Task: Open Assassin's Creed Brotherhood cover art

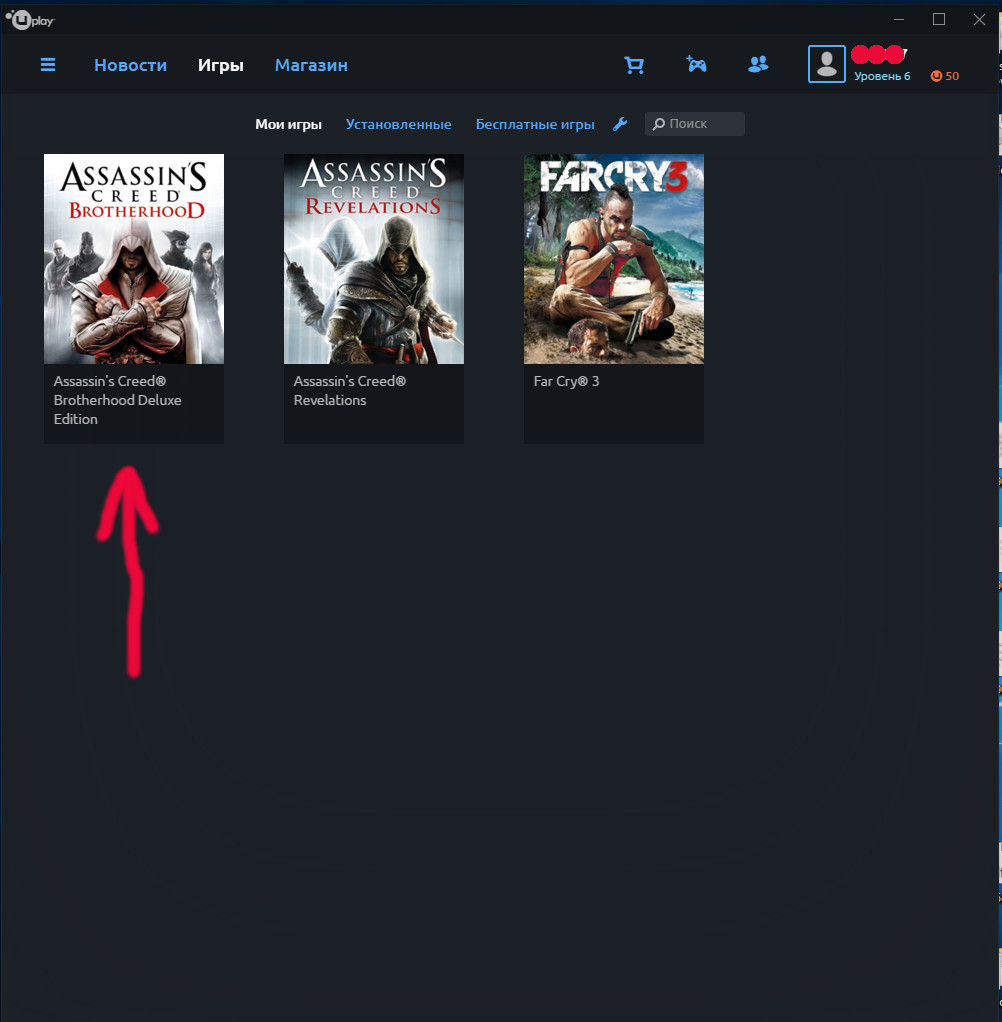Action: click(x=134, y=259)
